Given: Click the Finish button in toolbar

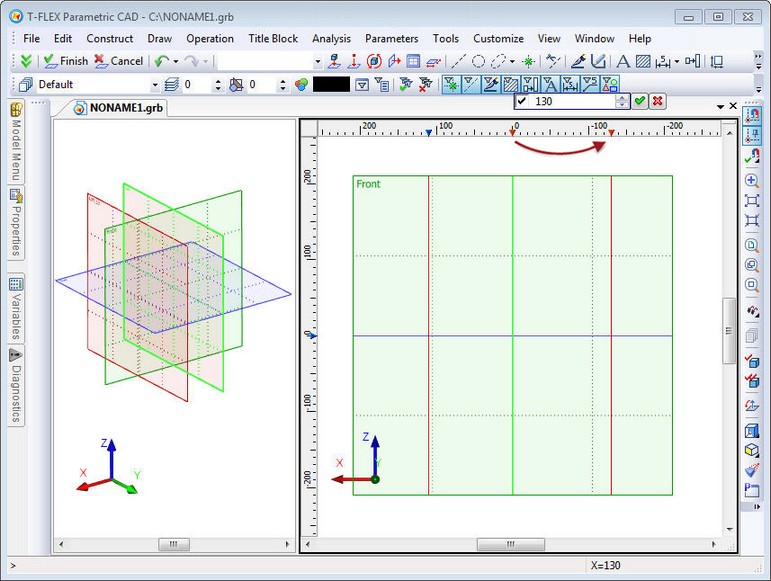Looking at the screenshot, I should tap(66, 61).
